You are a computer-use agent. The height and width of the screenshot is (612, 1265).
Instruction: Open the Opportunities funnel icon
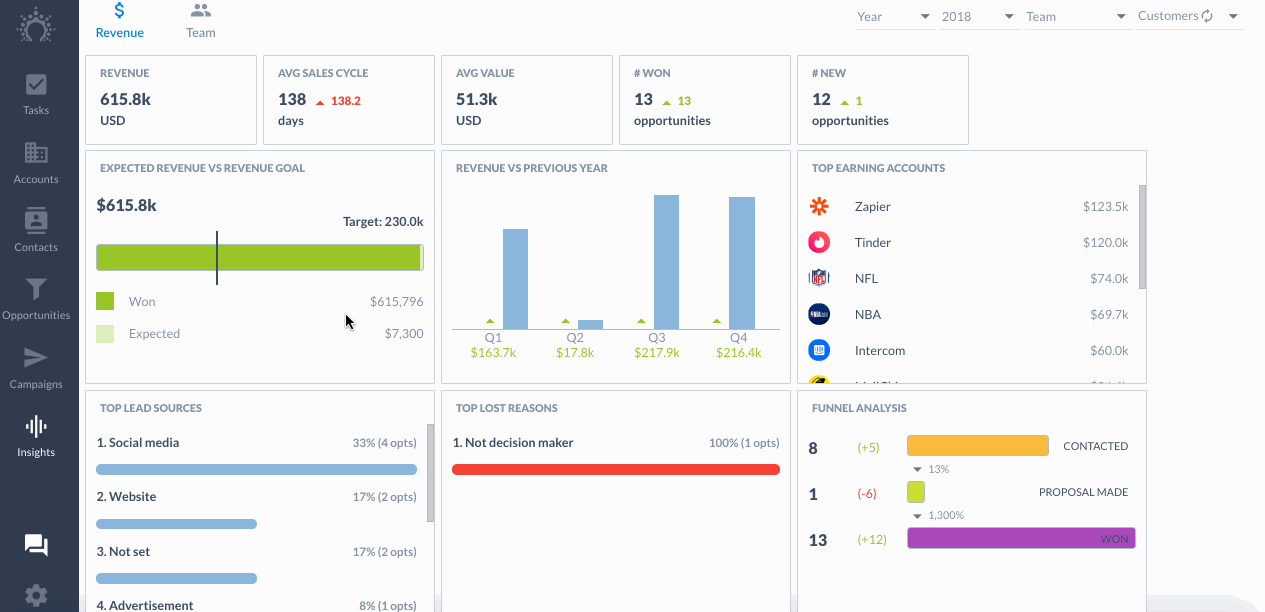click(36, 289)
